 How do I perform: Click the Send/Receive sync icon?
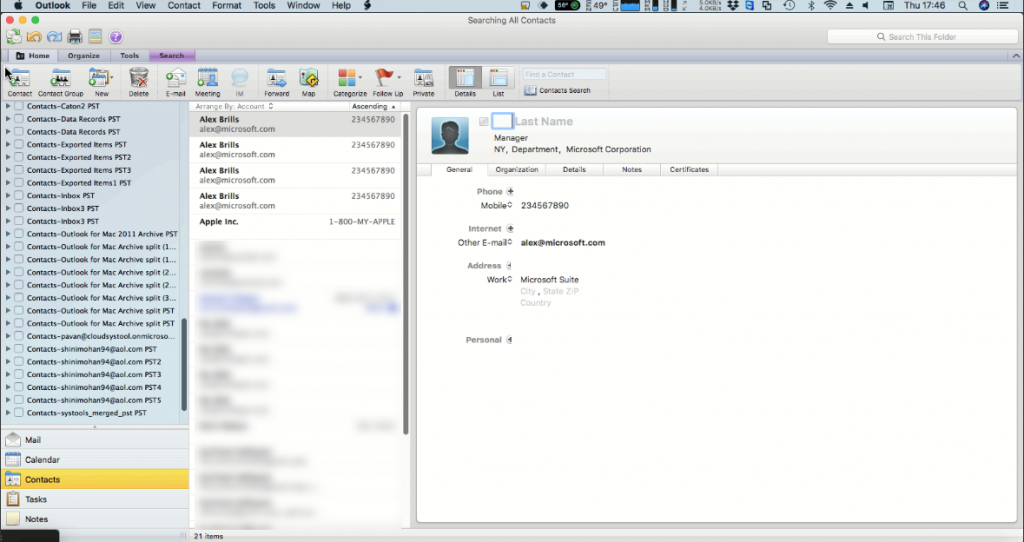[x=14, y=37]
